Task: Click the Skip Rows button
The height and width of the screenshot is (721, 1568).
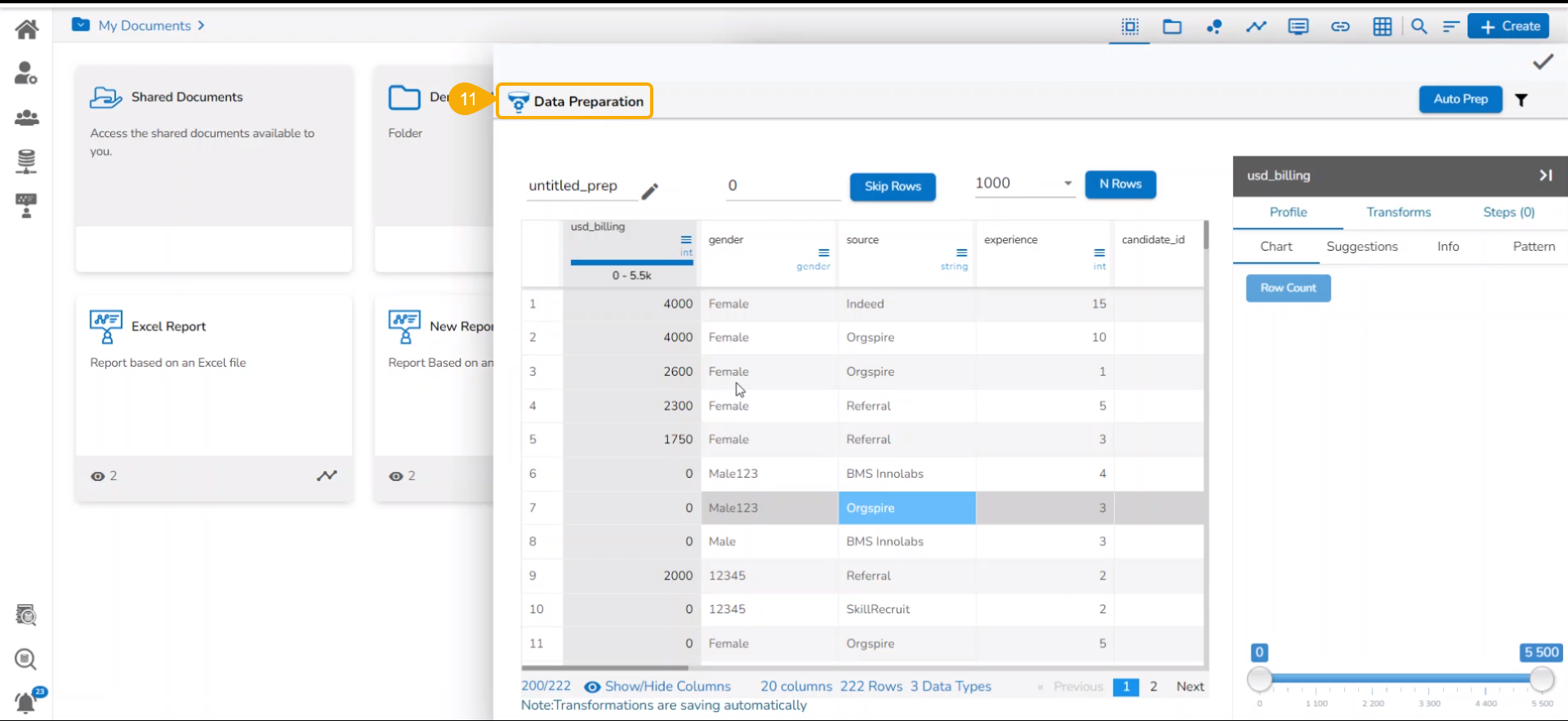Action: click(x=893, y=186)
